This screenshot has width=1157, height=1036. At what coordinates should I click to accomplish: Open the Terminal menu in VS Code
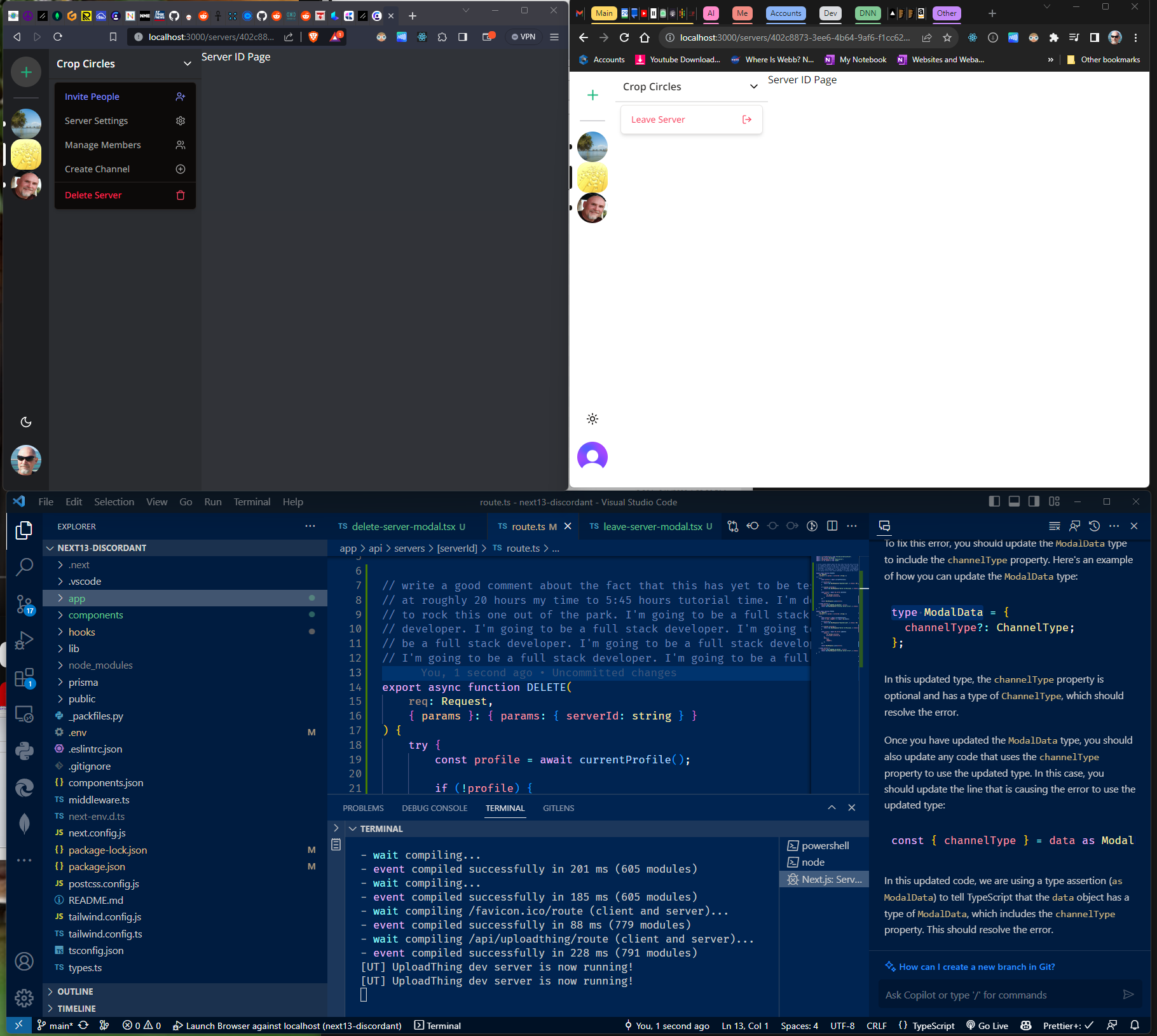tap(252, 501)
